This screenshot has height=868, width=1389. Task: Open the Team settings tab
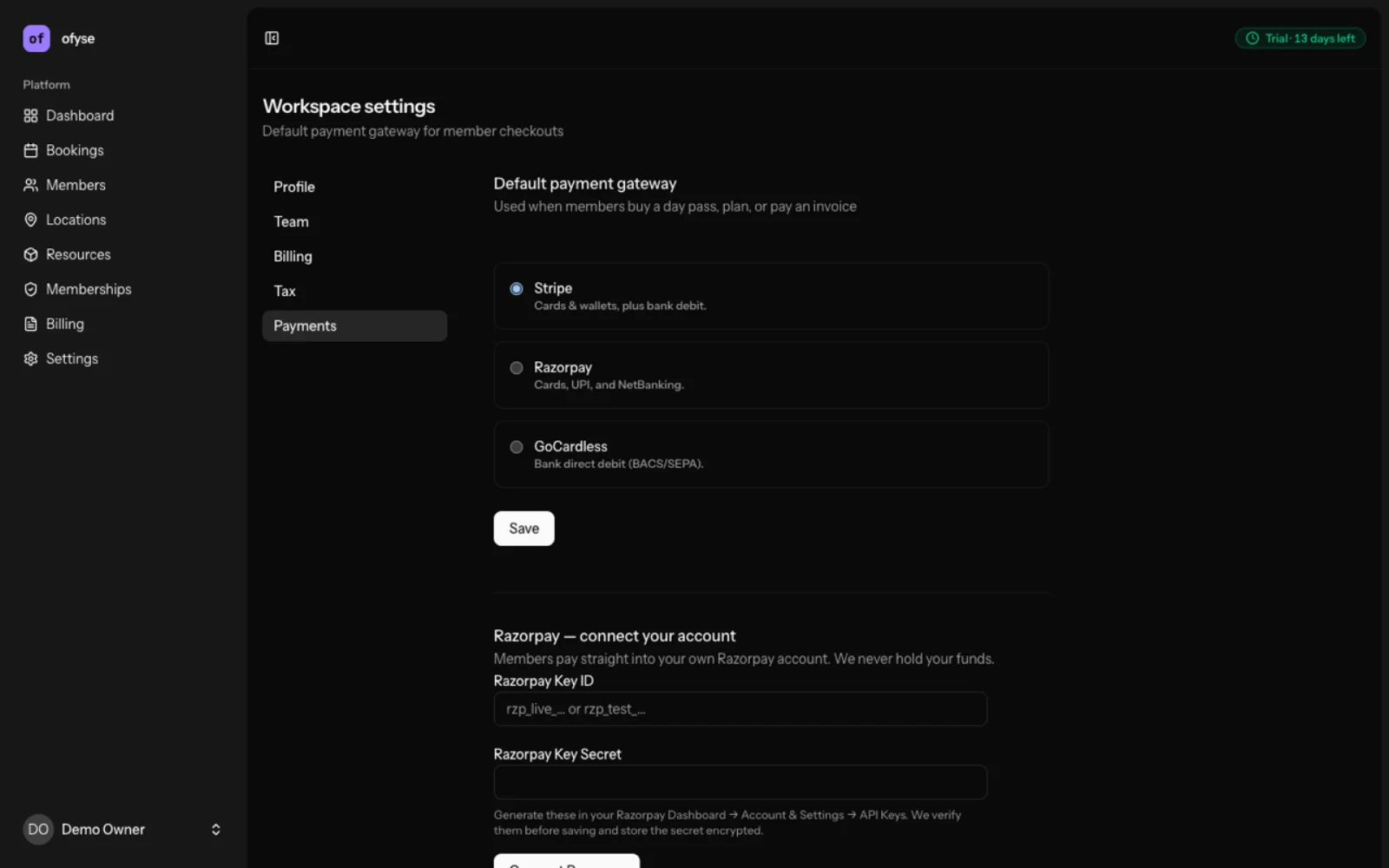coord(354,221)
